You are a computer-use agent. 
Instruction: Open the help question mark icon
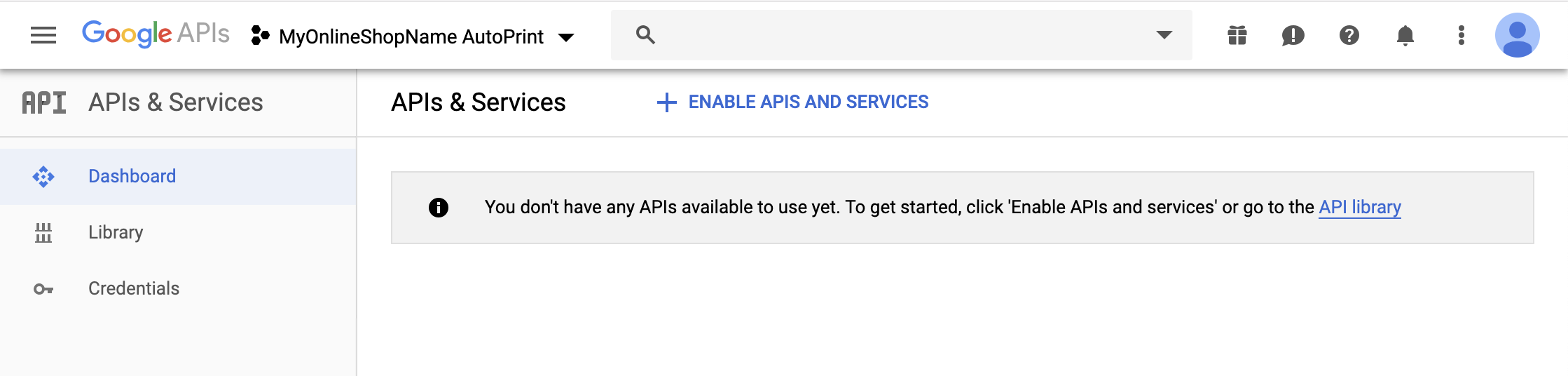[x=1349, y=35]
